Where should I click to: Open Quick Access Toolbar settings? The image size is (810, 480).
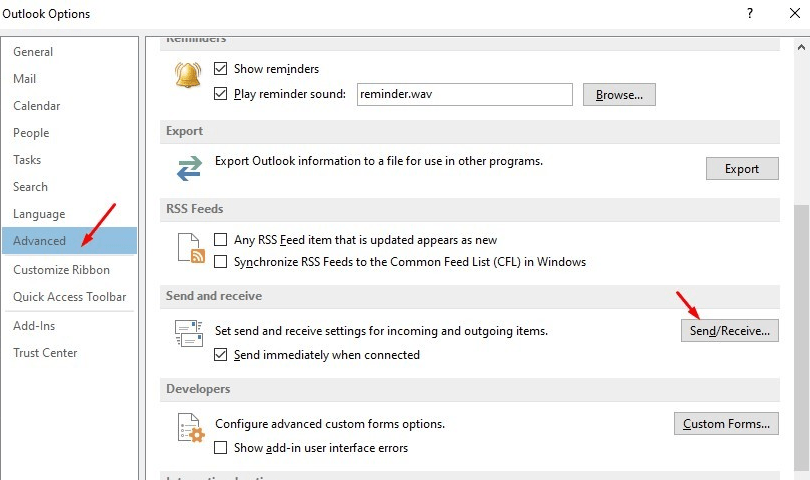[69, 297]
